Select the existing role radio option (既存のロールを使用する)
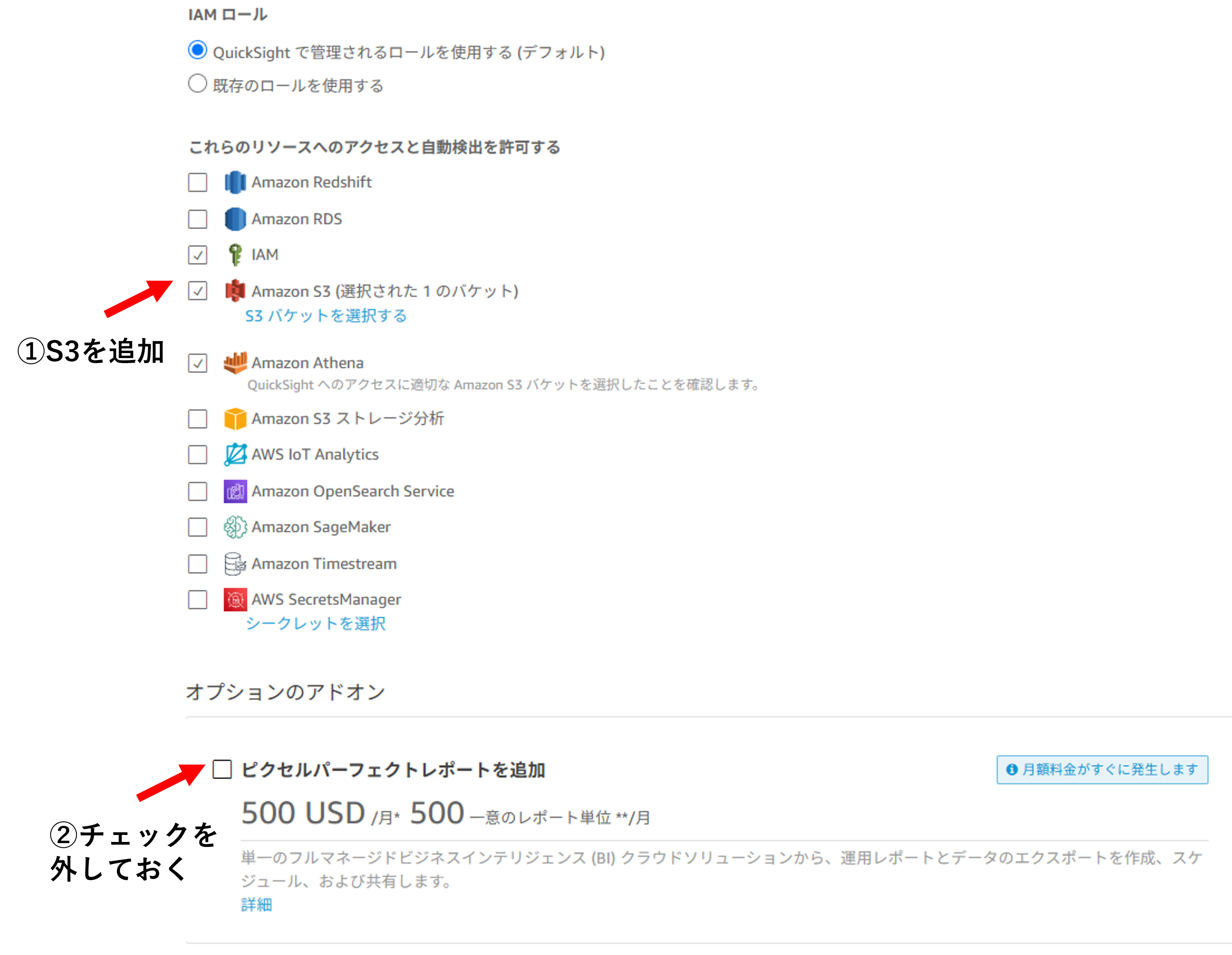 pos(197,84)
